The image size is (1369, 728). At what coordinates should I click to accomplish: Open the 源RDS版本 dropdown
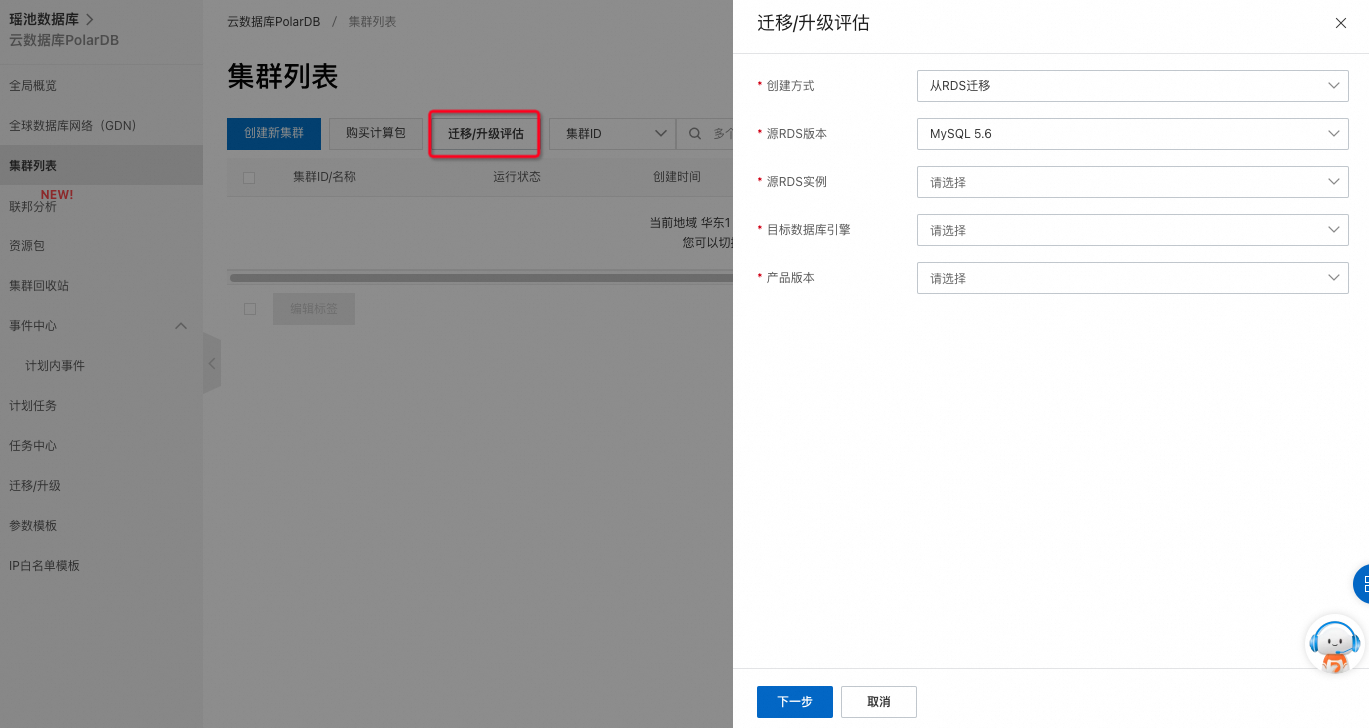click(x=1132, y=134)
